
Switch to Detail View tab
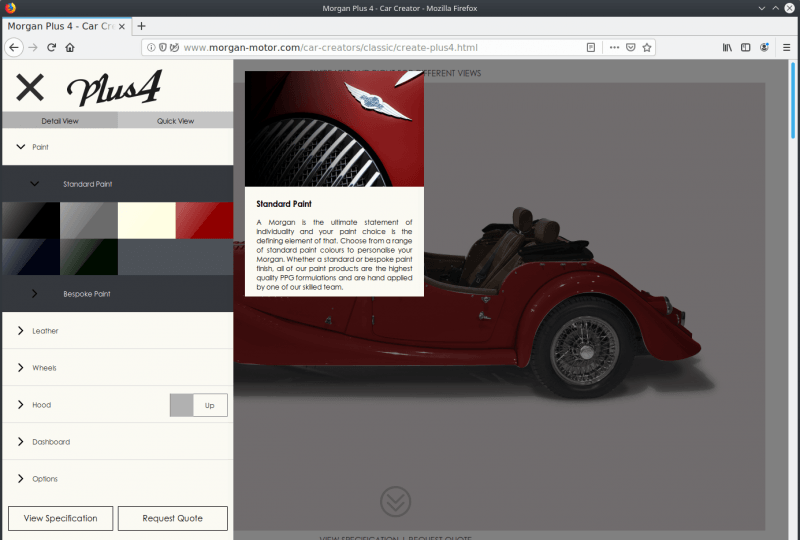tap(60, 120)
